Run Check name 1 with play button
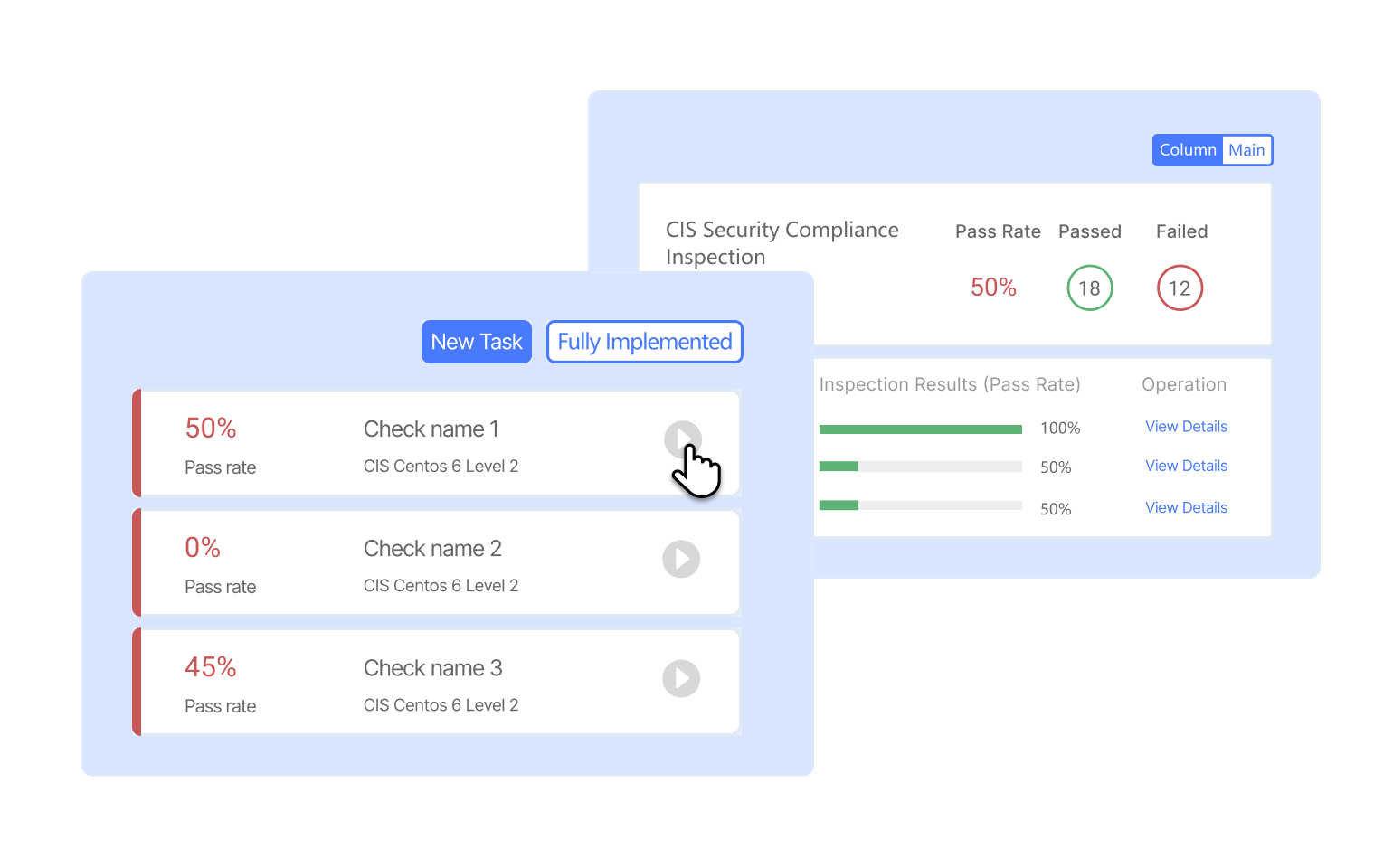 (682, 439)
